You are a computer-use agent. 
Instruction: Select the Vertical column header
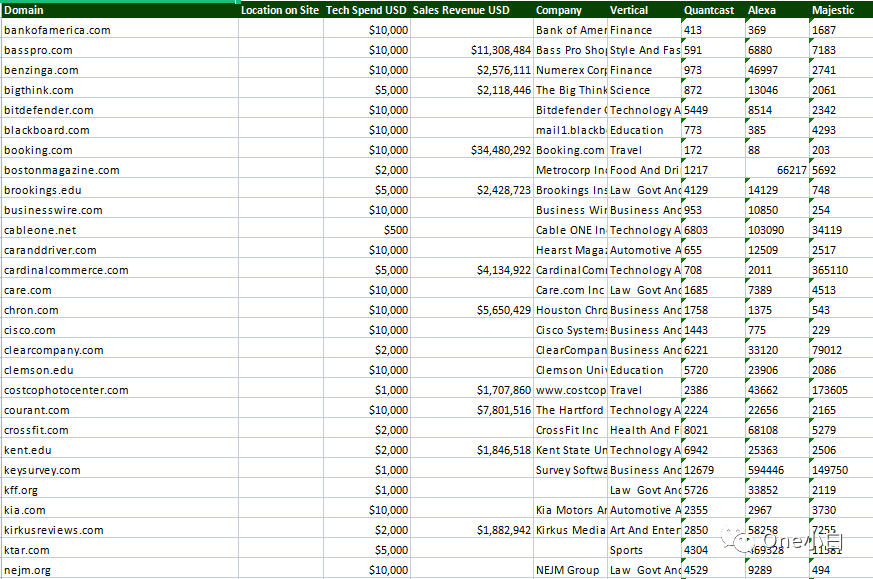[x=629, y=10]
